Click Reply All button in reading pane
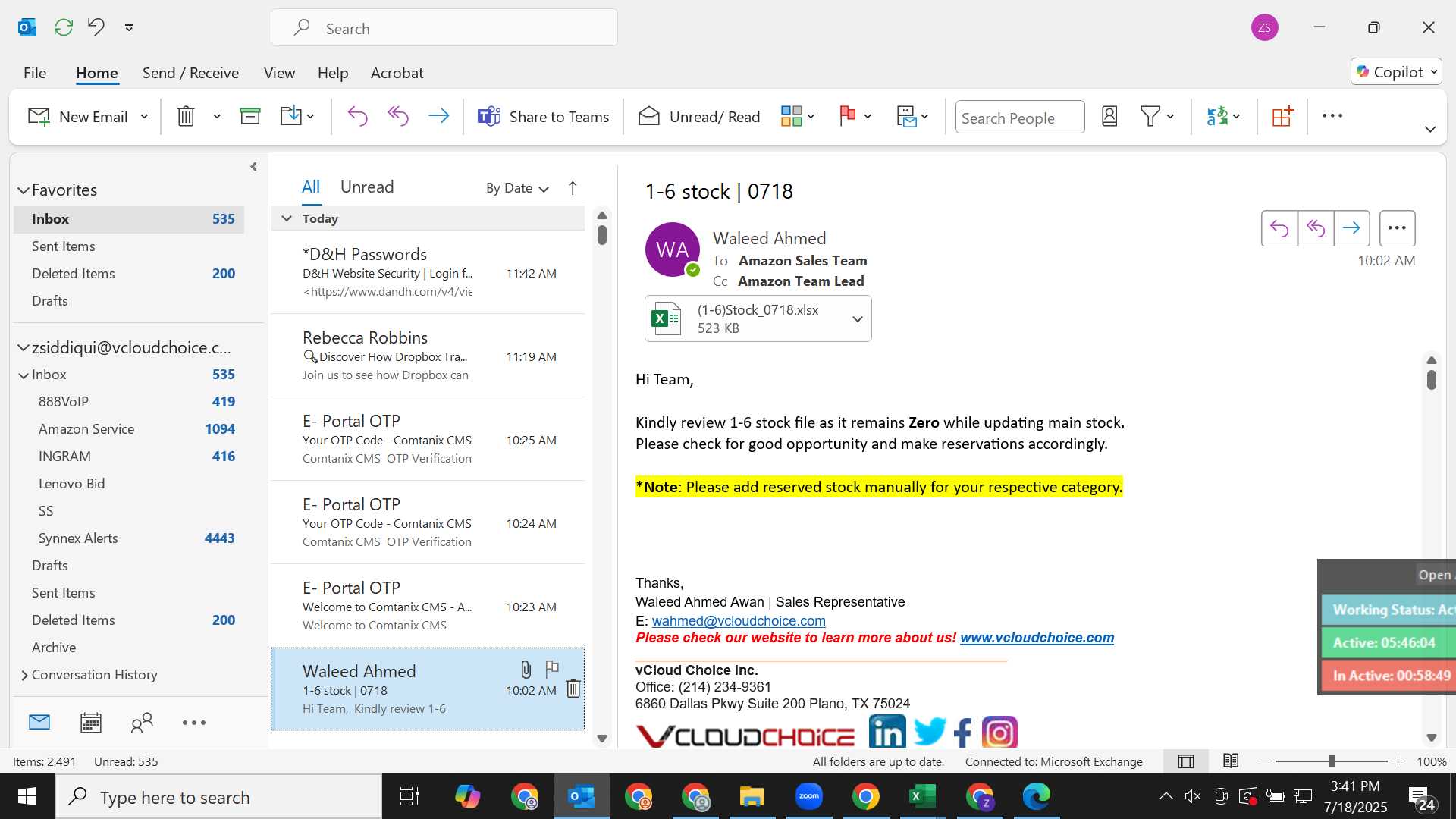The image size is (1456, 819). 1316,228
